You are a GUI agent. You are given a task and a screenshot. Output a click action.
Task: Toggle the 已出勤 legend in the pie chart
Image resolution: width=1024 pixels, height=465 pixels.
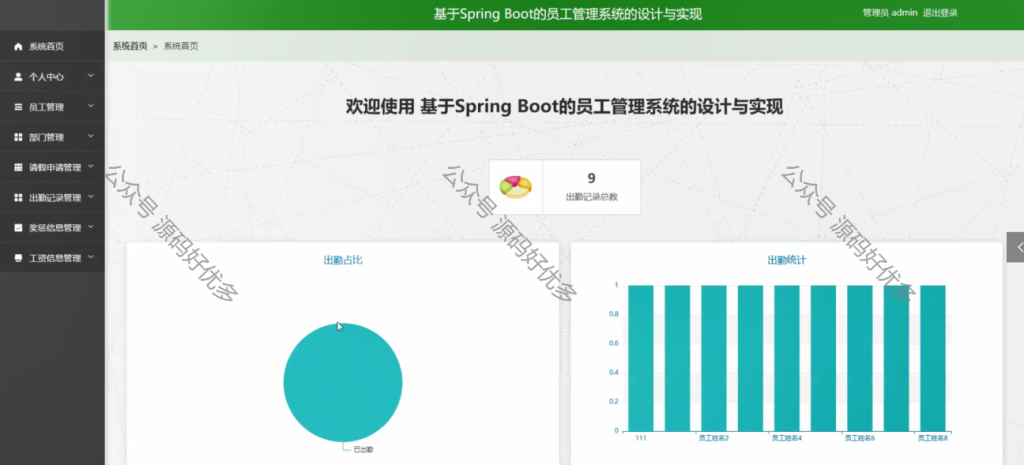[x=363, y=449]
